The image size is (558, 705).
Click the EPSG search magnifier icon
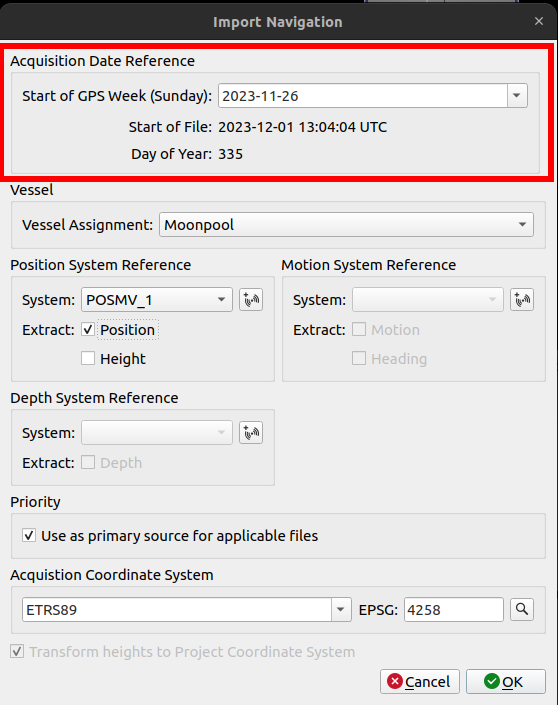pyautogui.click(x=522, y=609)
